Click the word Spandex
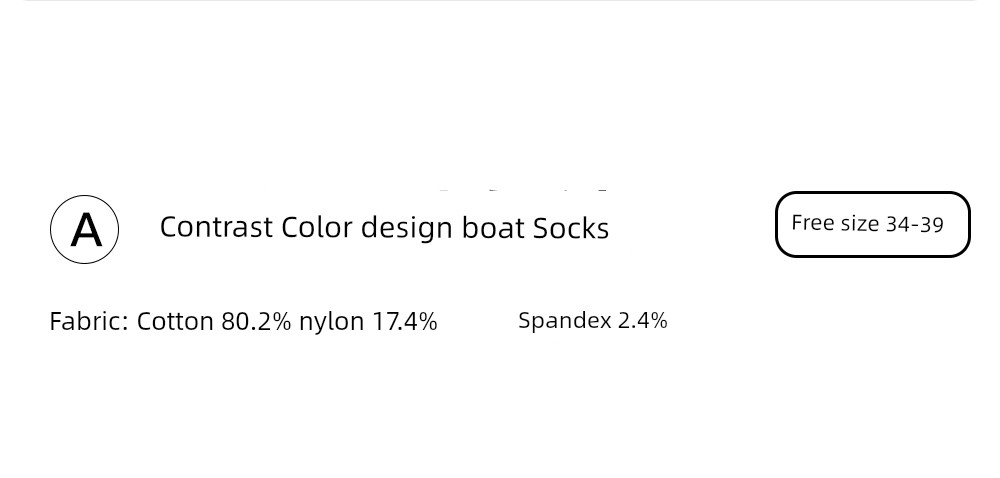 (x=565, y=320)
